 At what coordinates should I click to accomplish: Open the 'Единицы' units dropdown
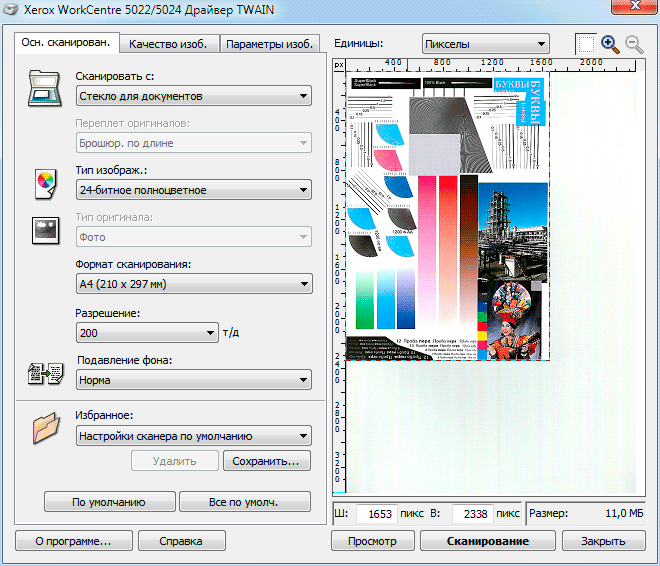484,44
